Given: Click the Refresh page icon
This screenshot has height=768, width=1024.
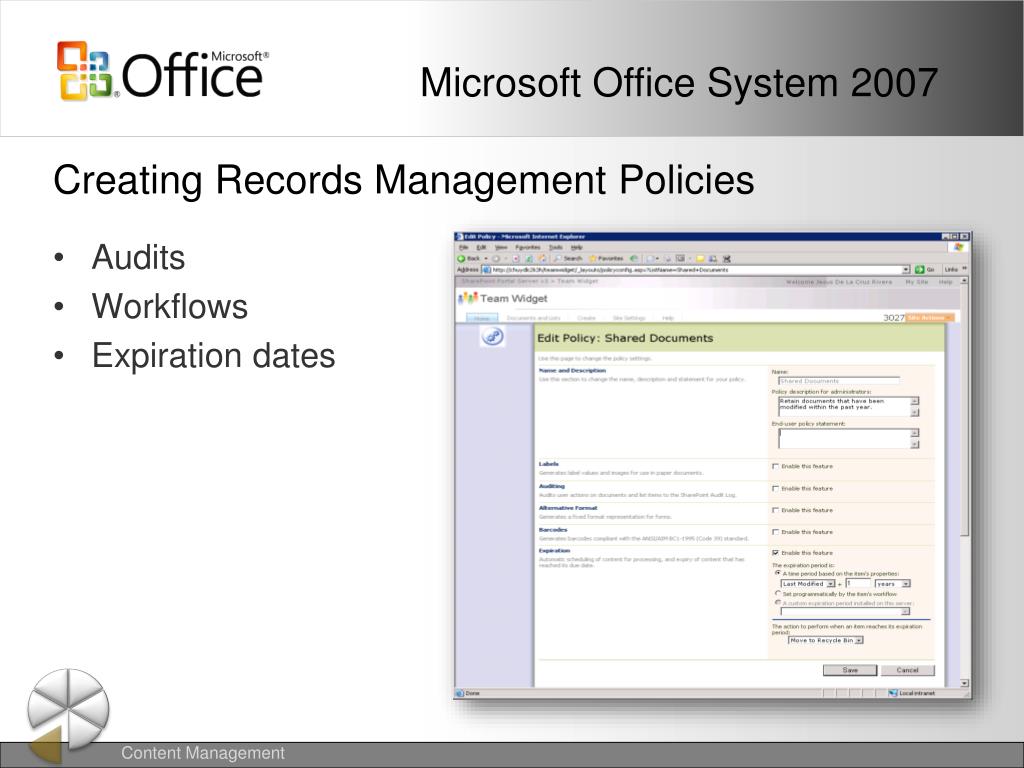Looking at the screenshot, I should [529, 259].
